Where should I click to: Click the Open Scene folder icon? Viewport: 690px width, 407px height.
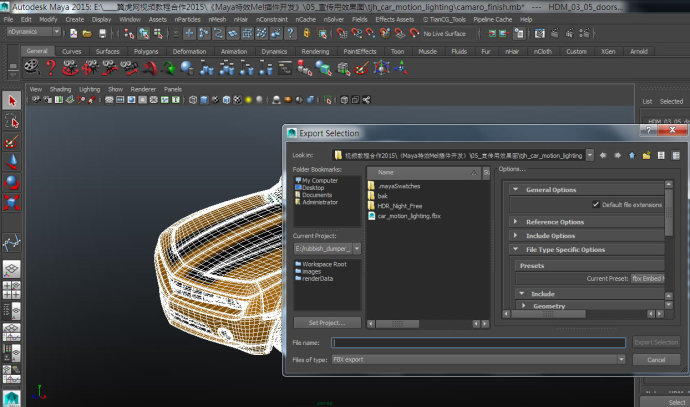coord(87,33)
